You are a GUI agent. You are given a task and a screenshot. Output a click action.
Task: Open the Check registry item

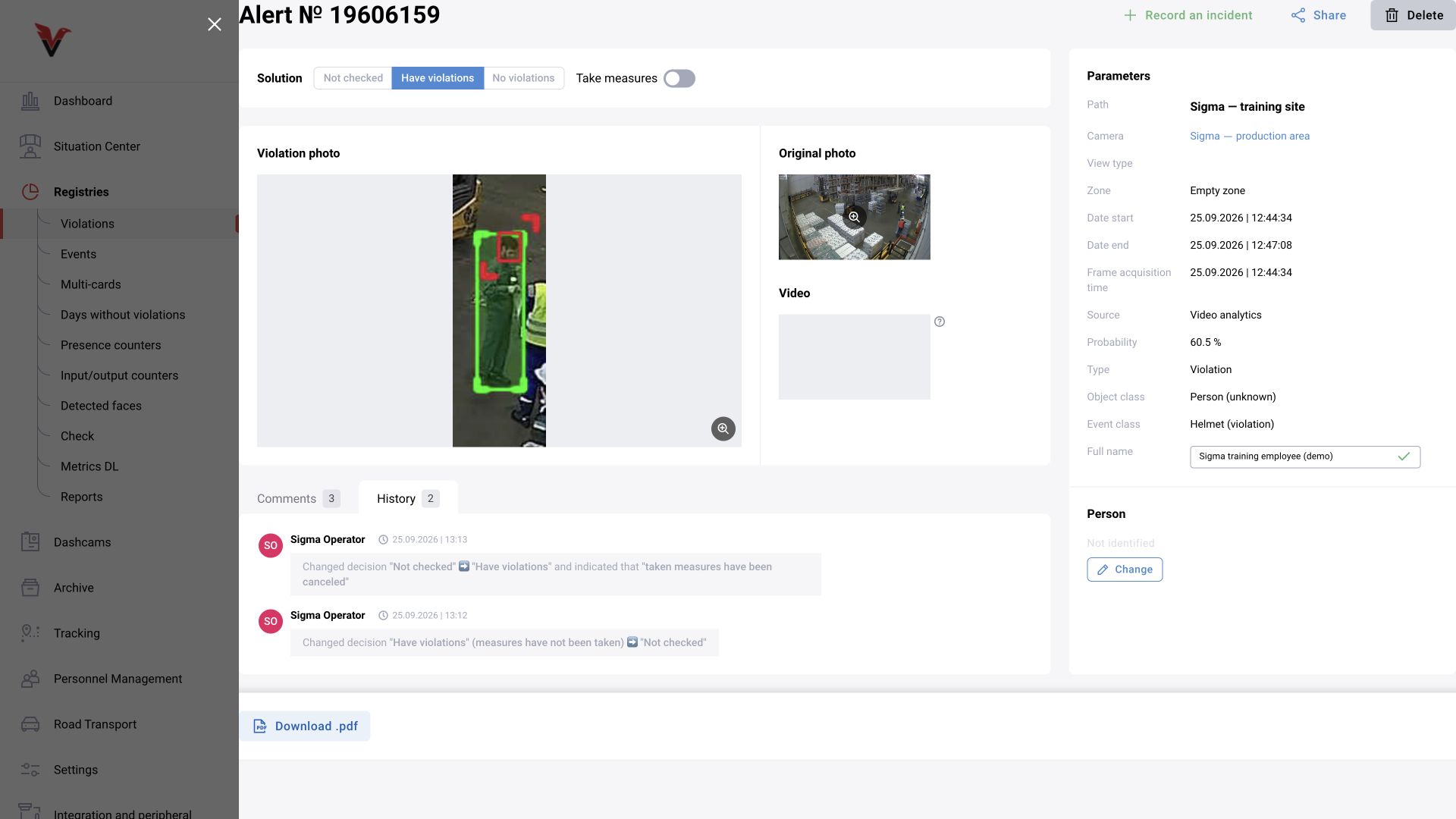point(77,436)
